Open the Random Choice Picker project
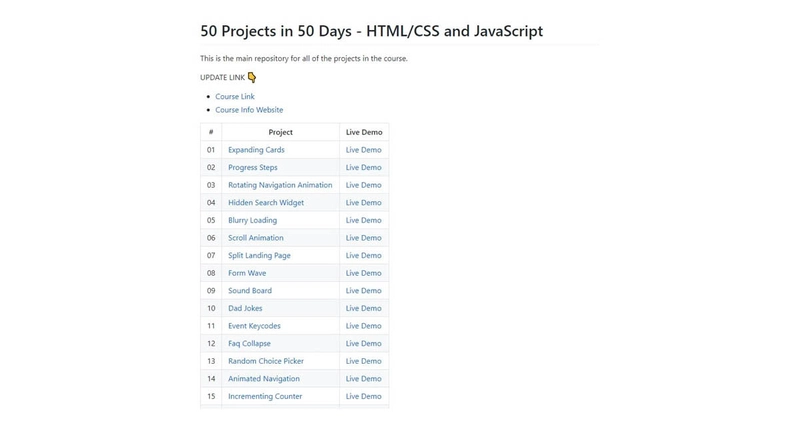800x423 pixels. (x=266, y=361)
